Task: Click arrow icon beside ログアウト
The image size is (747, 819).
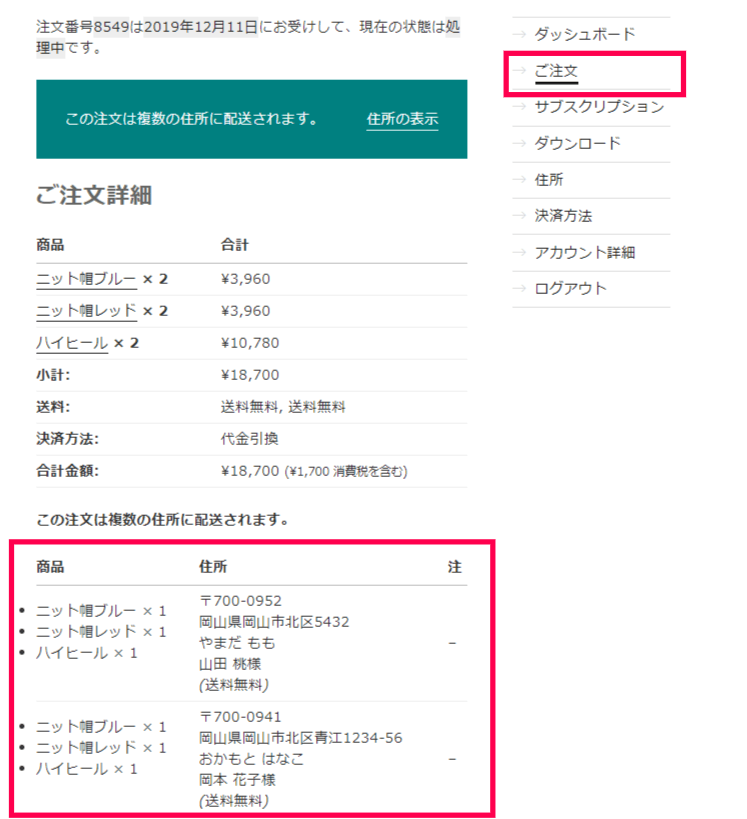Action: pos(519,288)
